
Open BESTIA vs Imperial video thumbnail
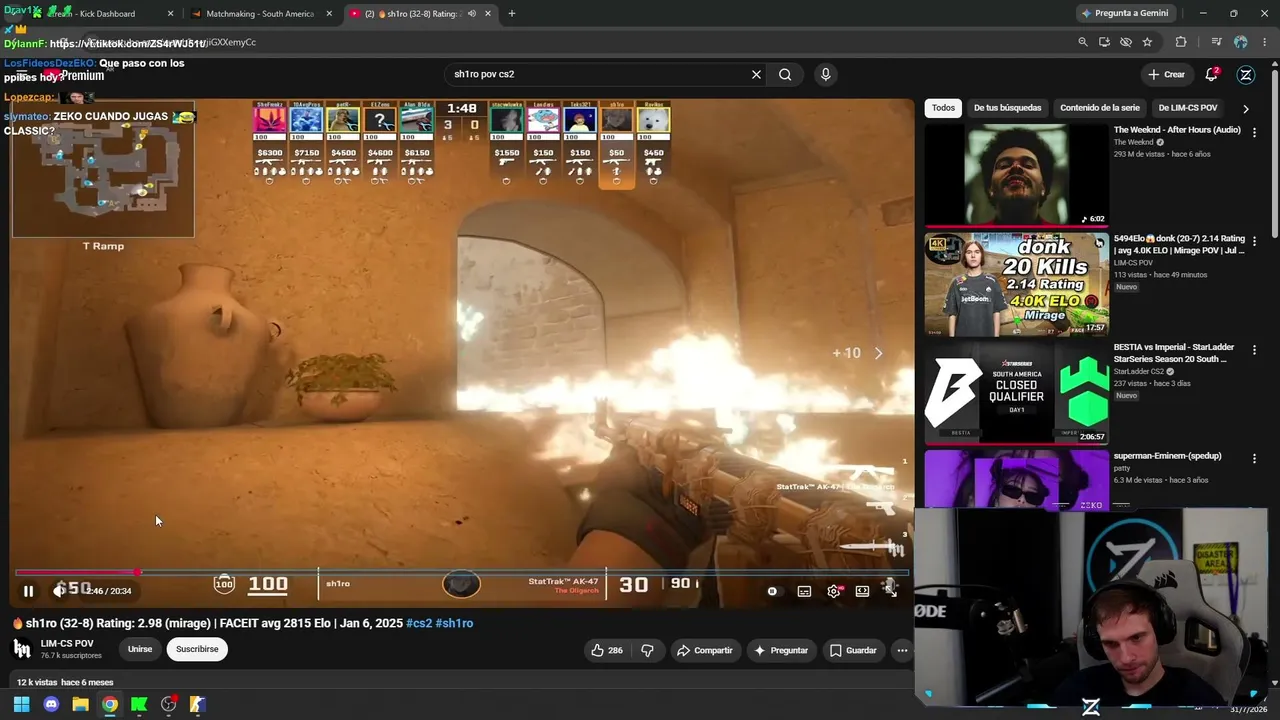pos(1016,393)
